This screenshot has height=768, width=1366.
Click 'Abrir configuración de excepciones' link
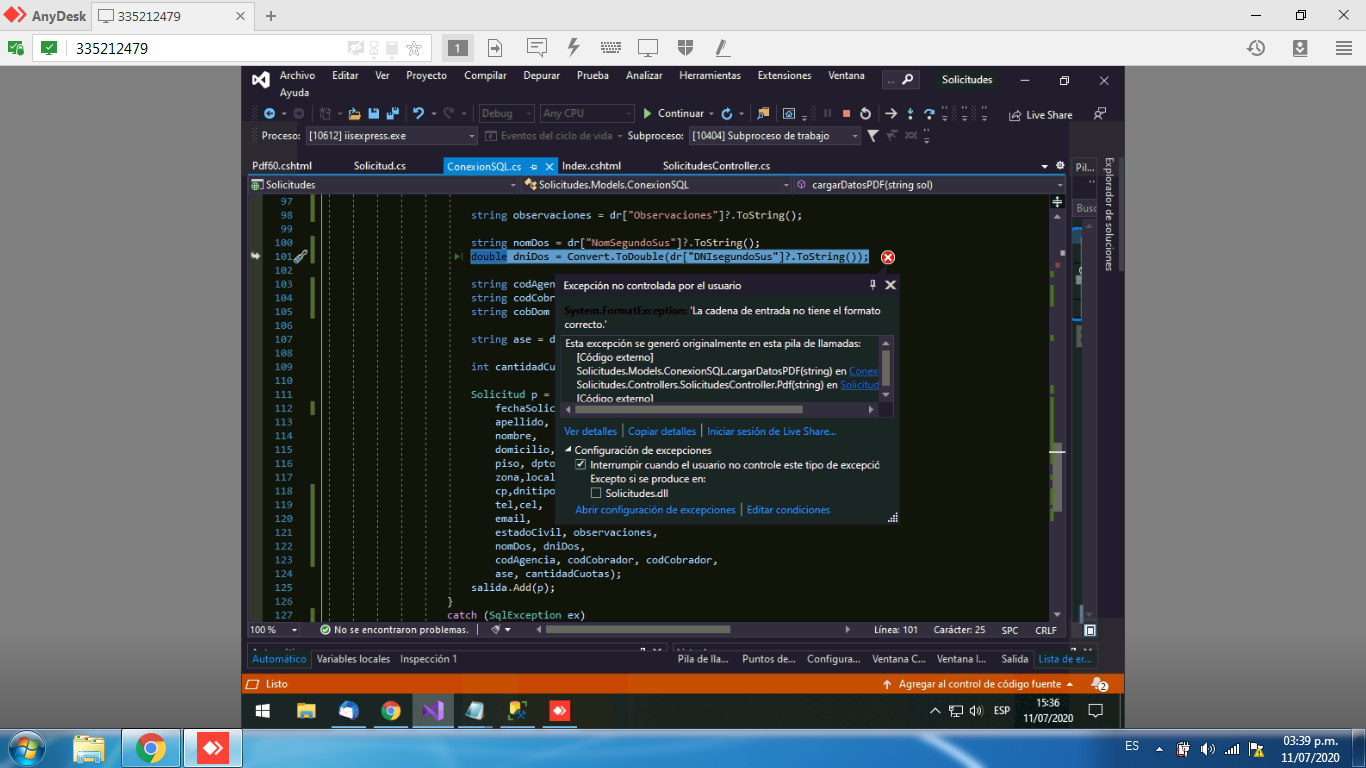[655, 510]
